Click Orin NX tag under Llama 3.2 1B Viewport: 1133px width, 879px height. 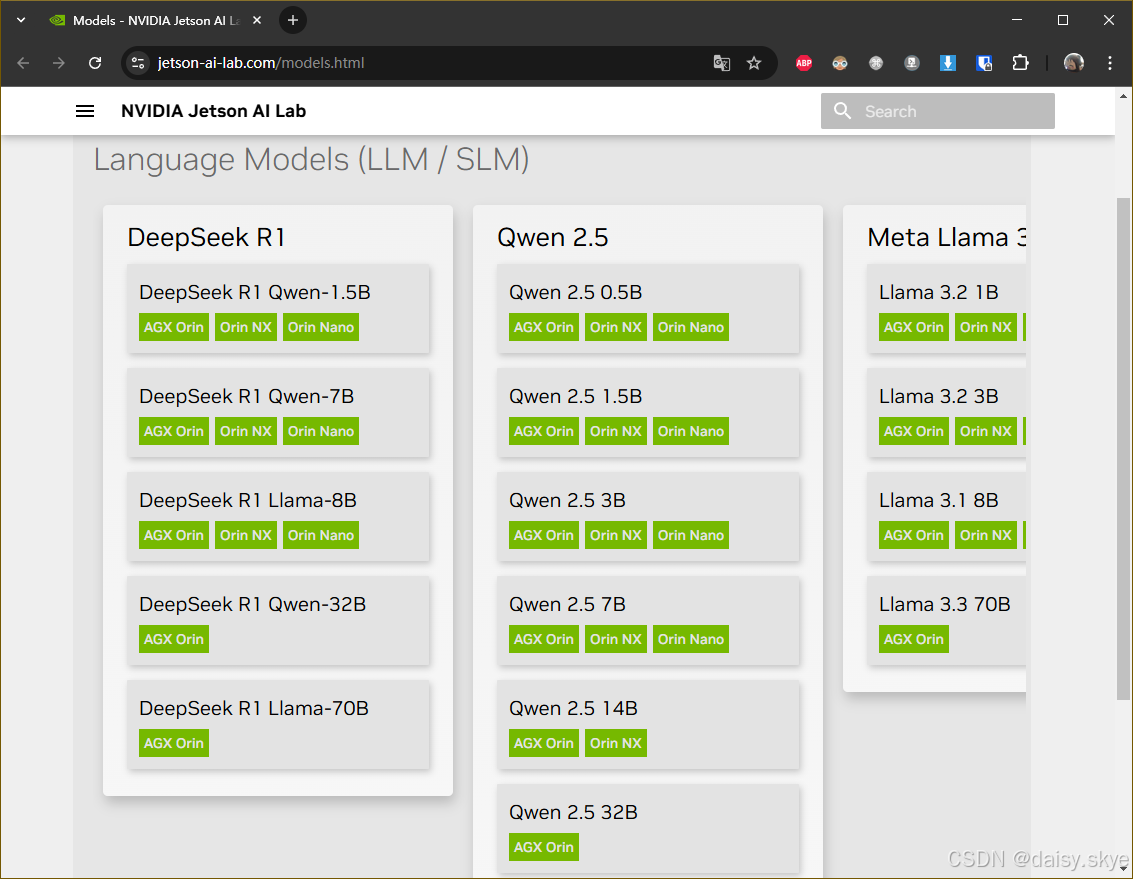pyautogui.click(x=986, y=327)
